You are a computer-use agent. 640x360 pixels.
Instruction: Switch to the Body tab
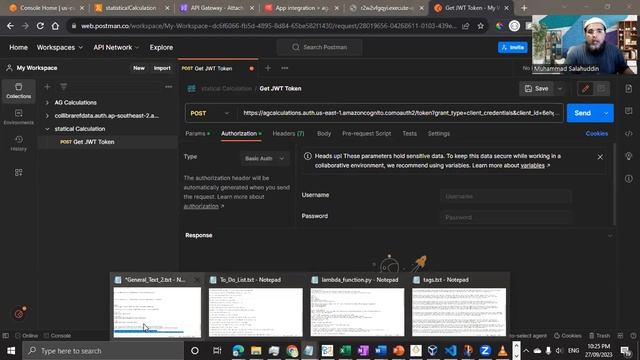point(324,133)
